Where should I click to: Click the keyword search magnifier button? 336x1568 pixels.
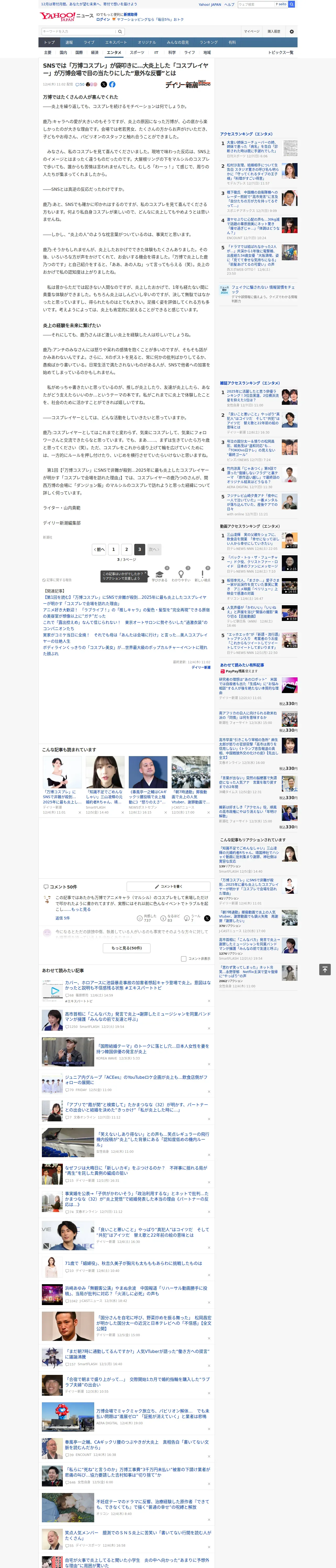coord(120,31)
